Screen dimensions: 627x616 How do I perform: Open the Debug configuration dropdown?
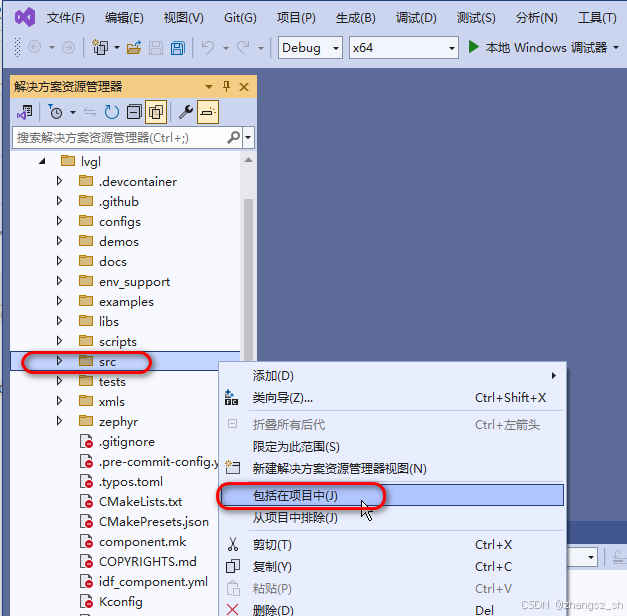[310, 48]
